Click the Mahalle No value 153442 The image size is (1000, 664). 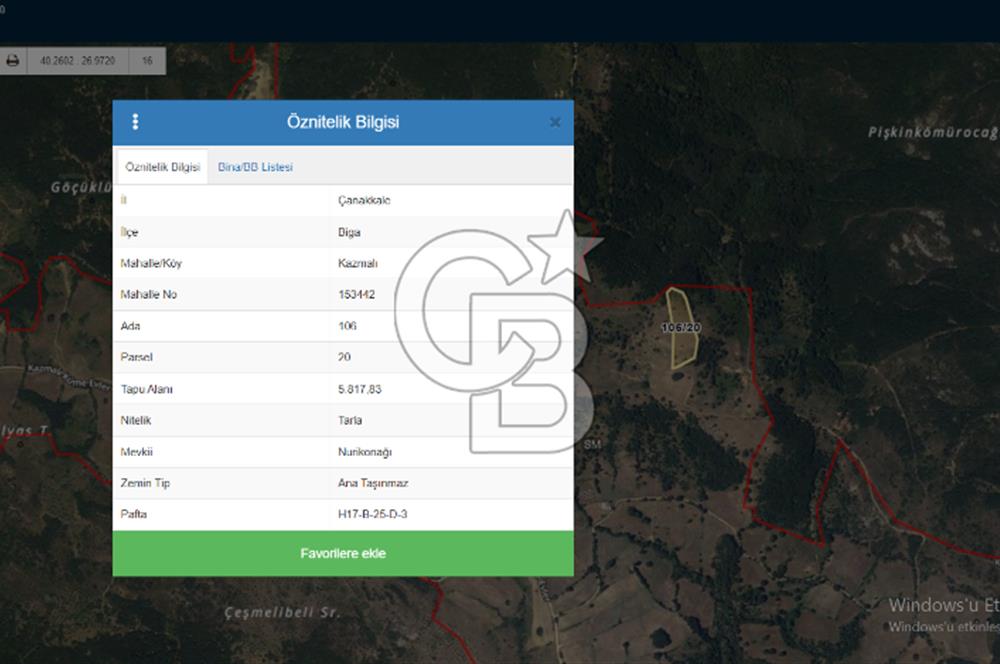pos(357,295)
